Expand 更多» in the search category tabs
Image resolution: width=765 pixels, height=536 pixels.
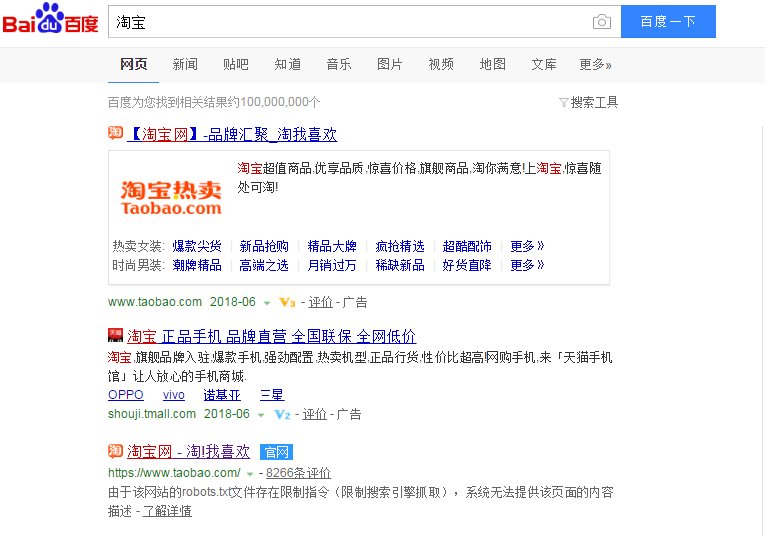click(595, 64)
